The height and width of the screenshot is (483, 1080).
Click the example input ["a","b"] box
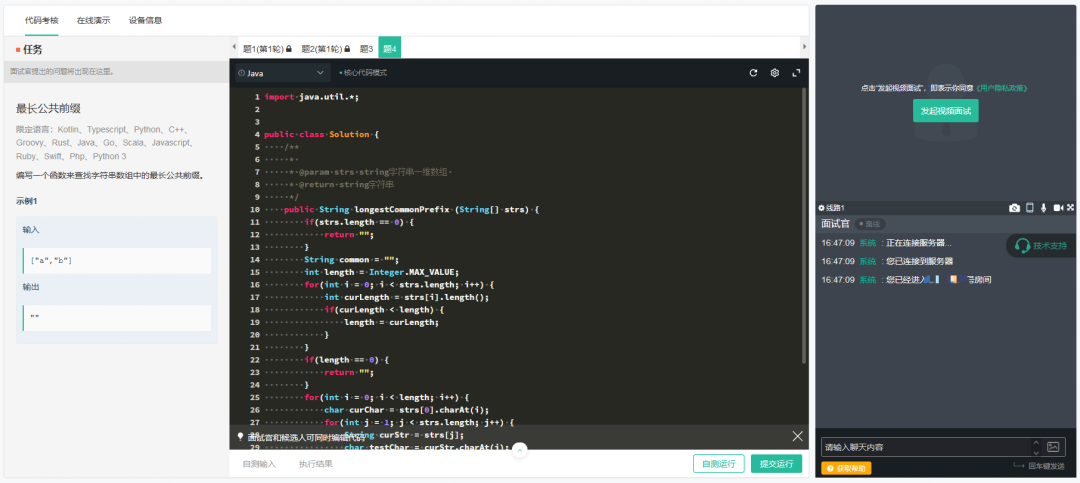[116, 261]
